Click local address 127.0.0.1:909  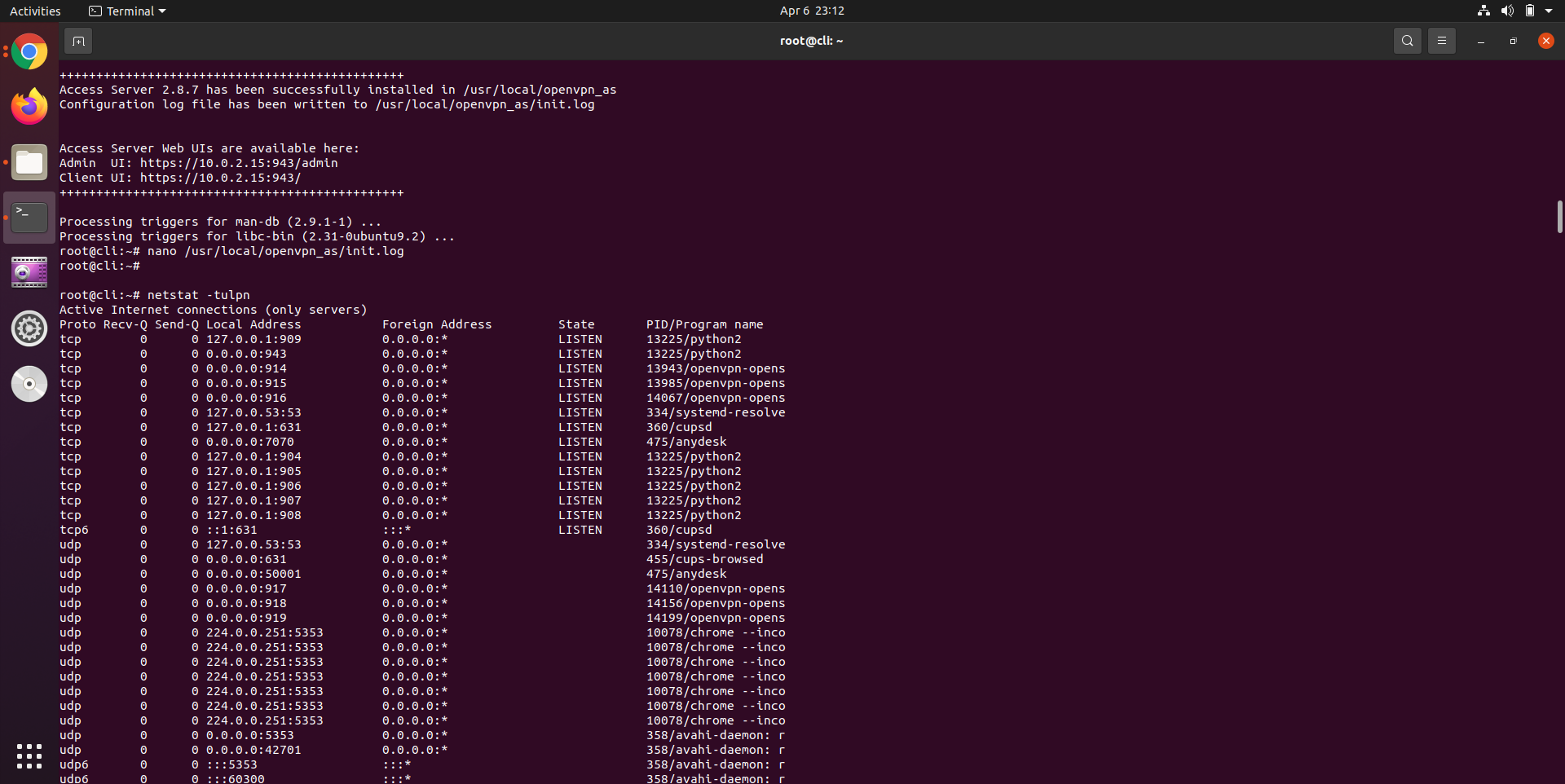tap(253, 339)
